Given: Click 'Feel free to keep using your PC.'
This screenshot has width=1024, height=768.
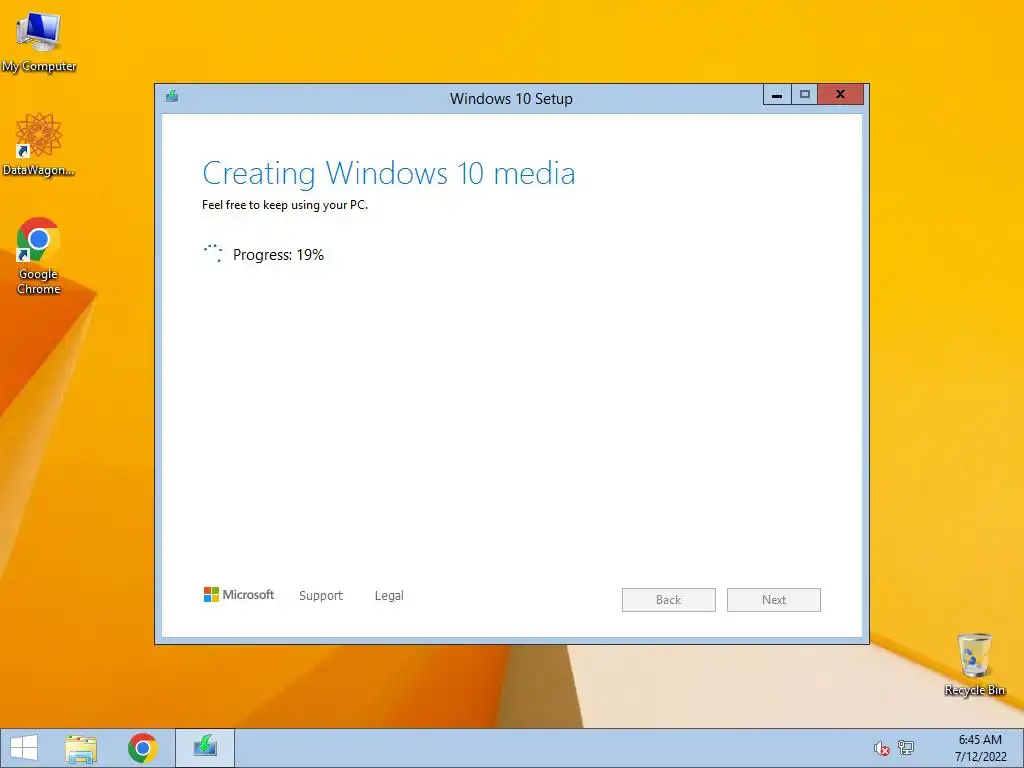Looking at the screenshot, I should click(285, 205).
